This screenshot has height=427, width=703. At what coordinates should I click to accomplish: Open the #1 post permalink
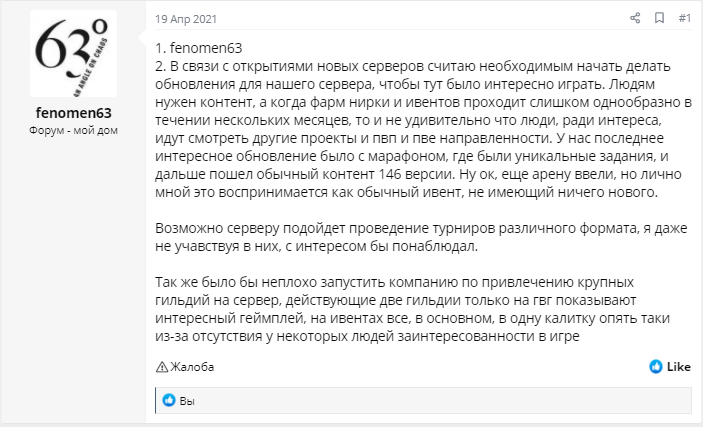click(684, 18)
